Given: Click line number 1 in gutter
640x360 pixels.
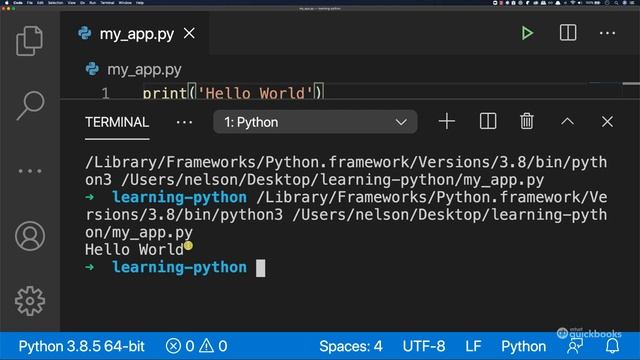Looking at the screenshot, I should 105,93.
